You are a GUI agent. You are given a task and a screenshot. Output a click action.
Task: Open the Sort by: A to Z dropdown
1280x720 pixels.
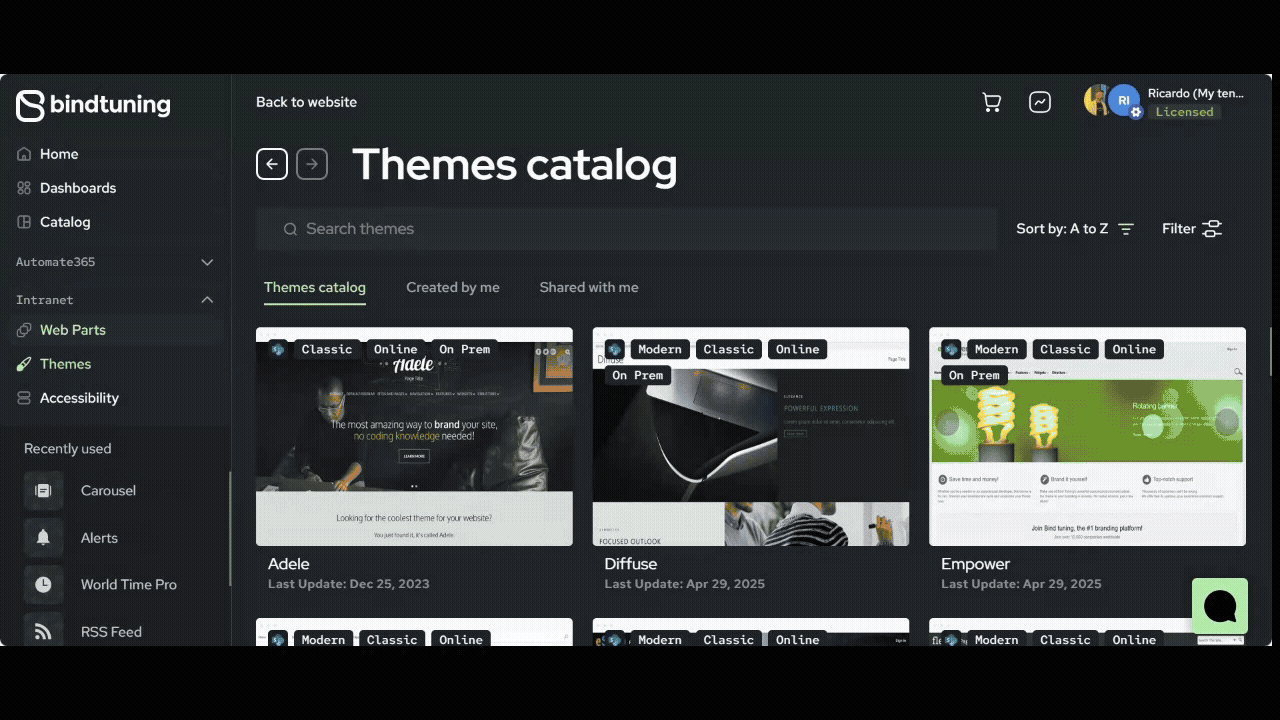1075,229
